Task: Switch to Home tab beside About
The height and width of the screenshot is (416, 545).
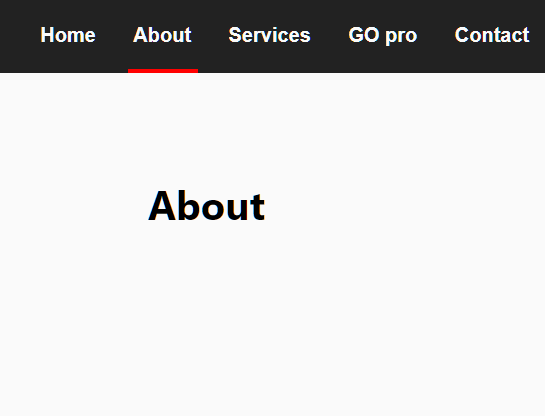Action: click(x=68, y=35)
